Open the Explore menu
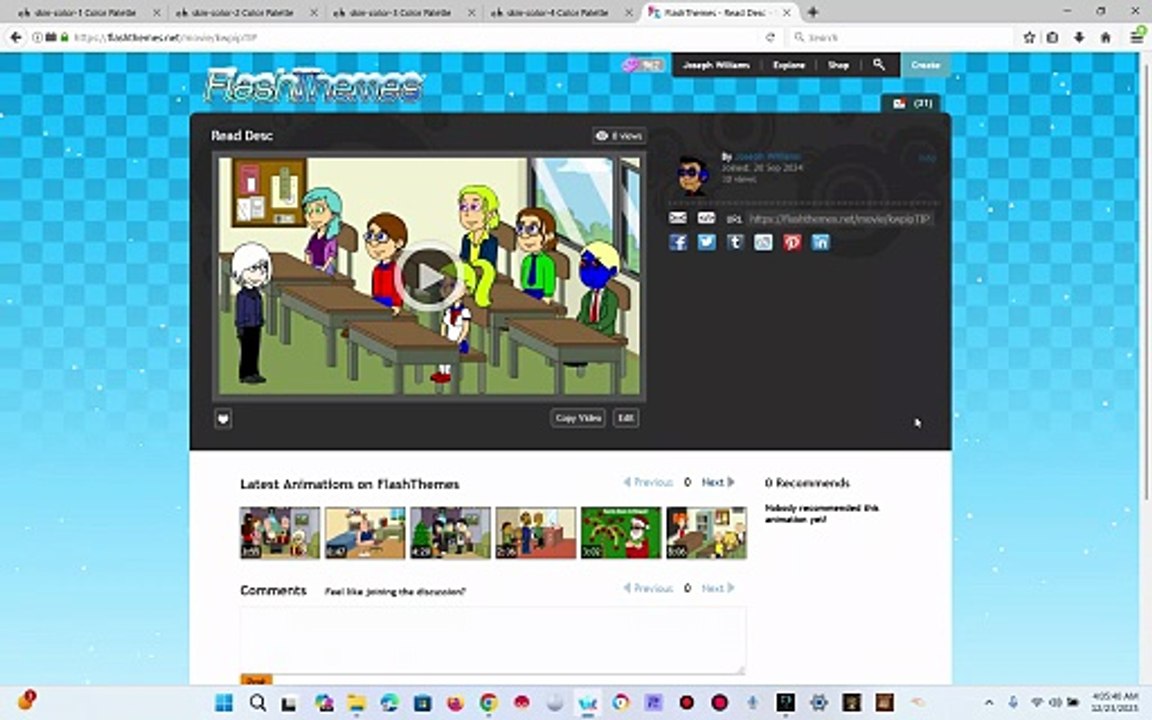1152x720 pixels. [x=788, y=65]
